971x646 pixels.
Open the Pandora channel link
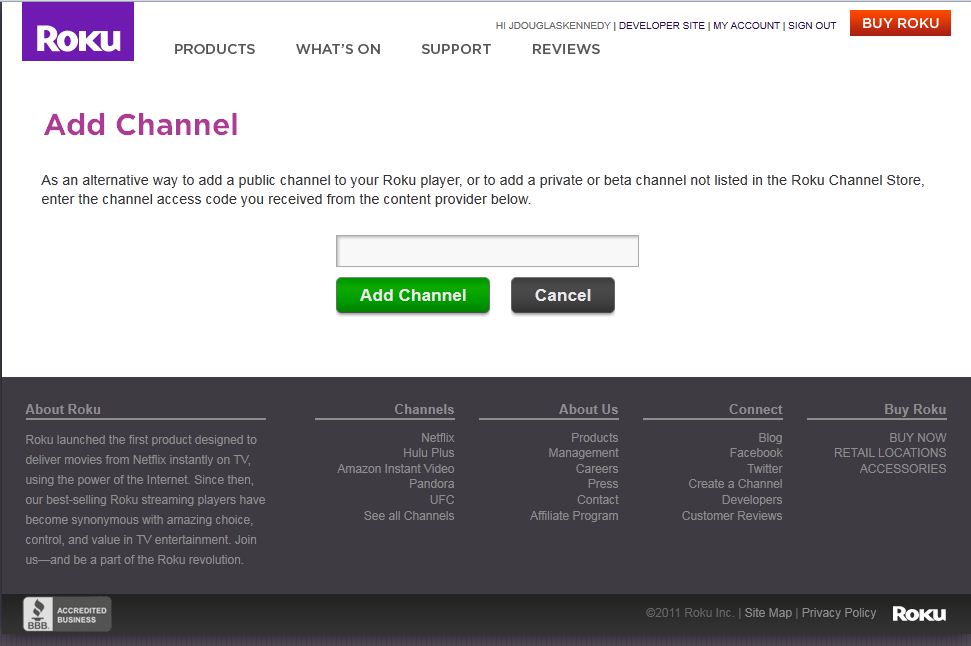(432, 484)
